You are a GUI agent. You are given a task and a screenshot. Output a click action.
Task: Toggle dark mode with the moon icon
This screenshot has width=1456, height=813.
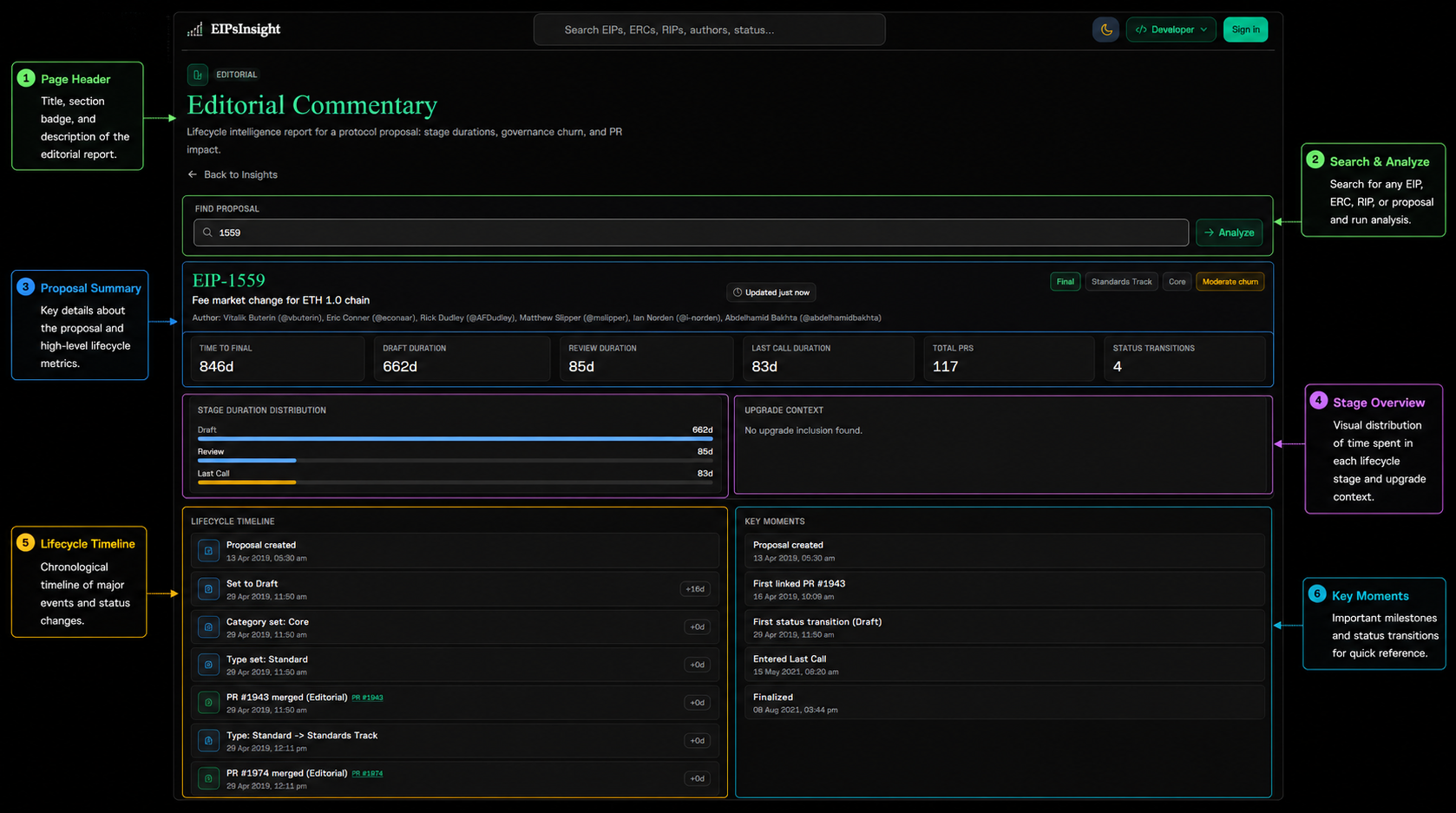(x=1105, y=30)
